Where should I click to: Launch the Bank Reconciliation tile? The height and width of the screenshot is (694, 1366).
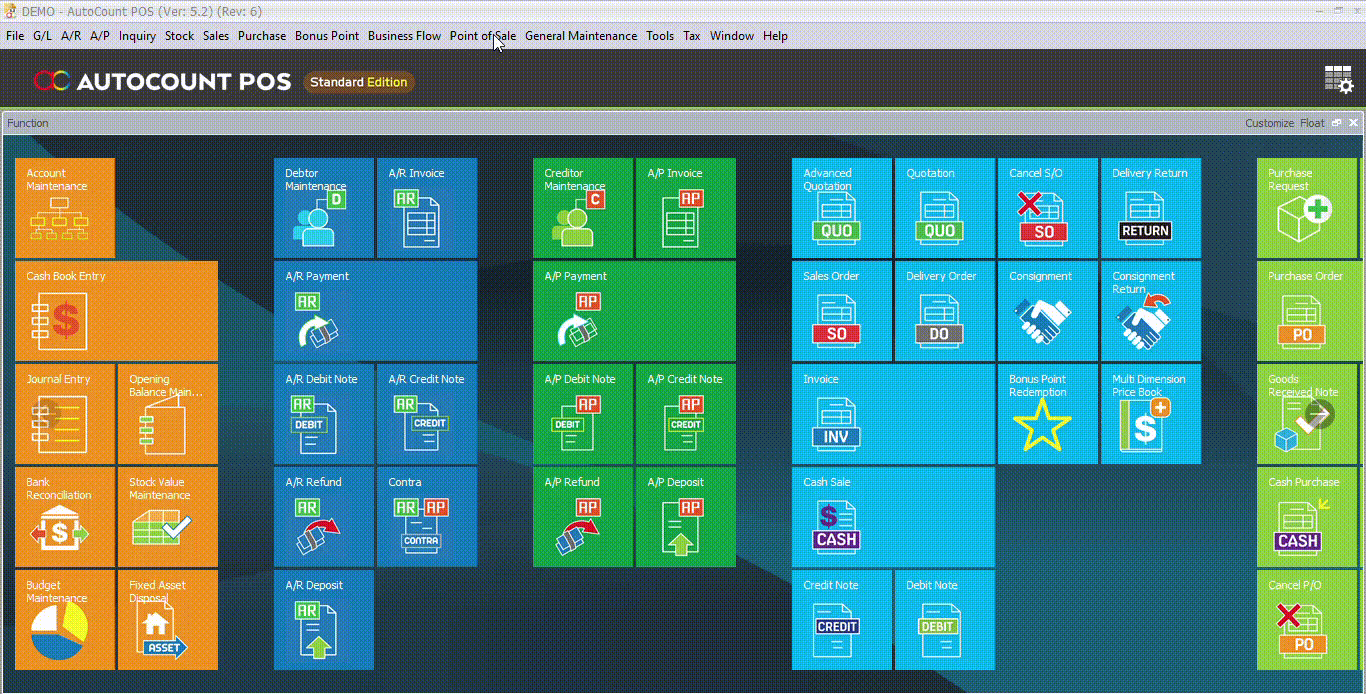[65, 517]
